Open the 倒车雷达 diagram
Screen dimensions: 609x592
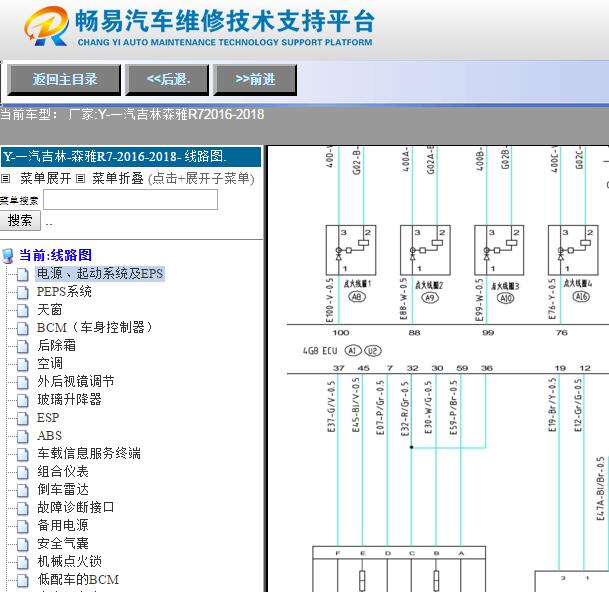point(63,489)
